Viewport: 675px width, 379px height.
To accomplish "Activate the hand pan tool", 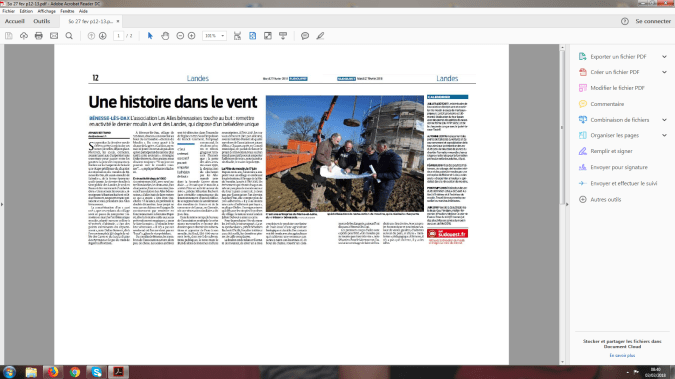I will pos(165,36).
